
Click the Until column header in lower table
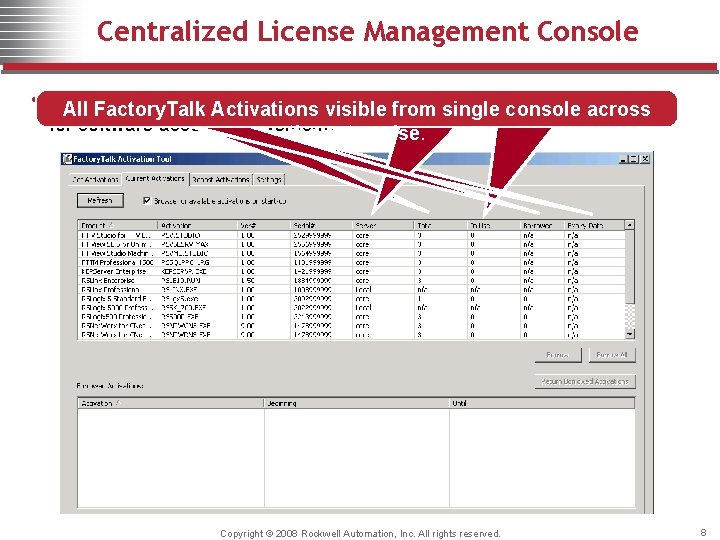click(x=542, y=403)
